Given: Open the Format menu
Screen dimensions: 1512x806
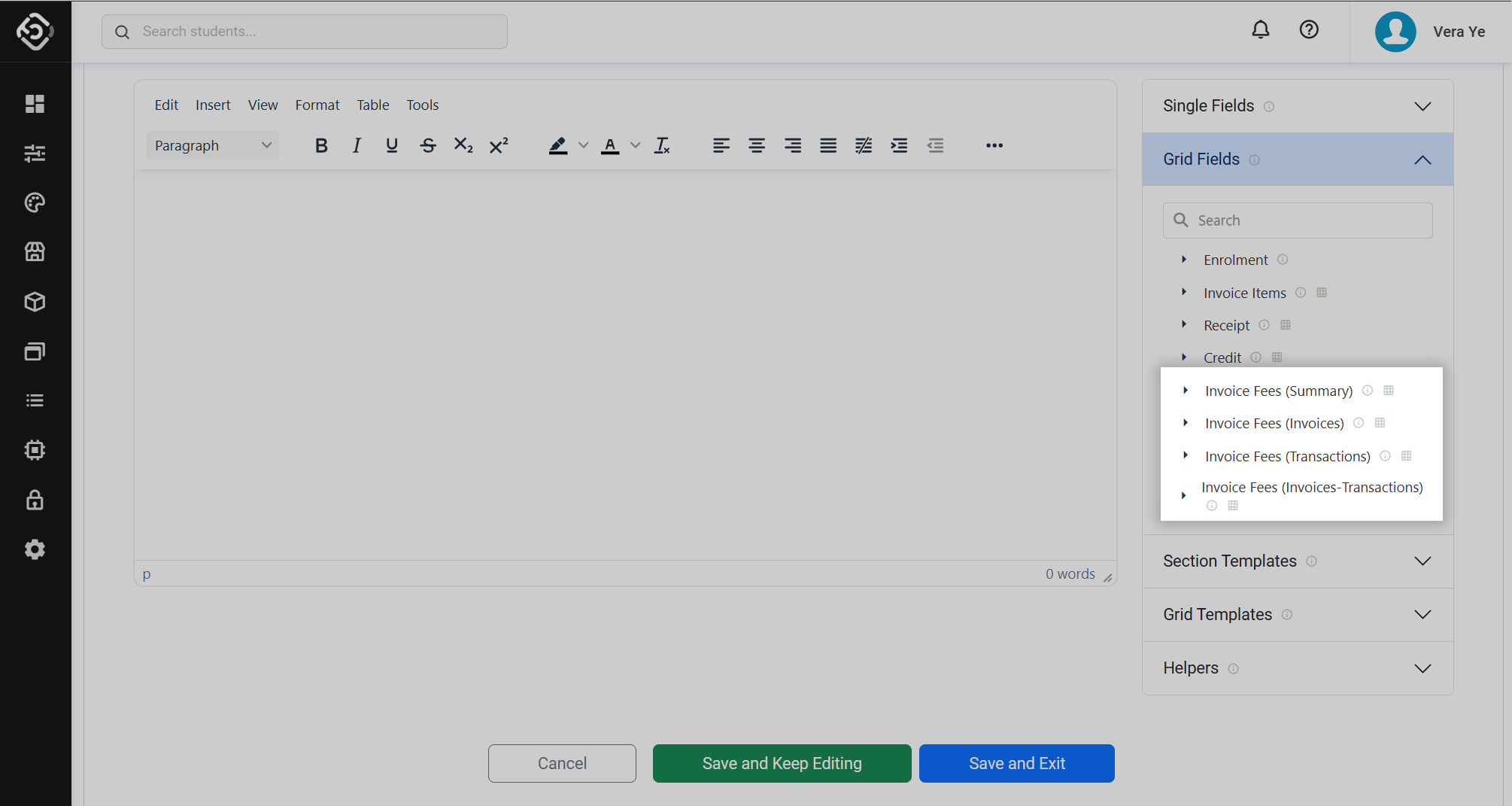Looking at the screenshot, I should (317, 105).
